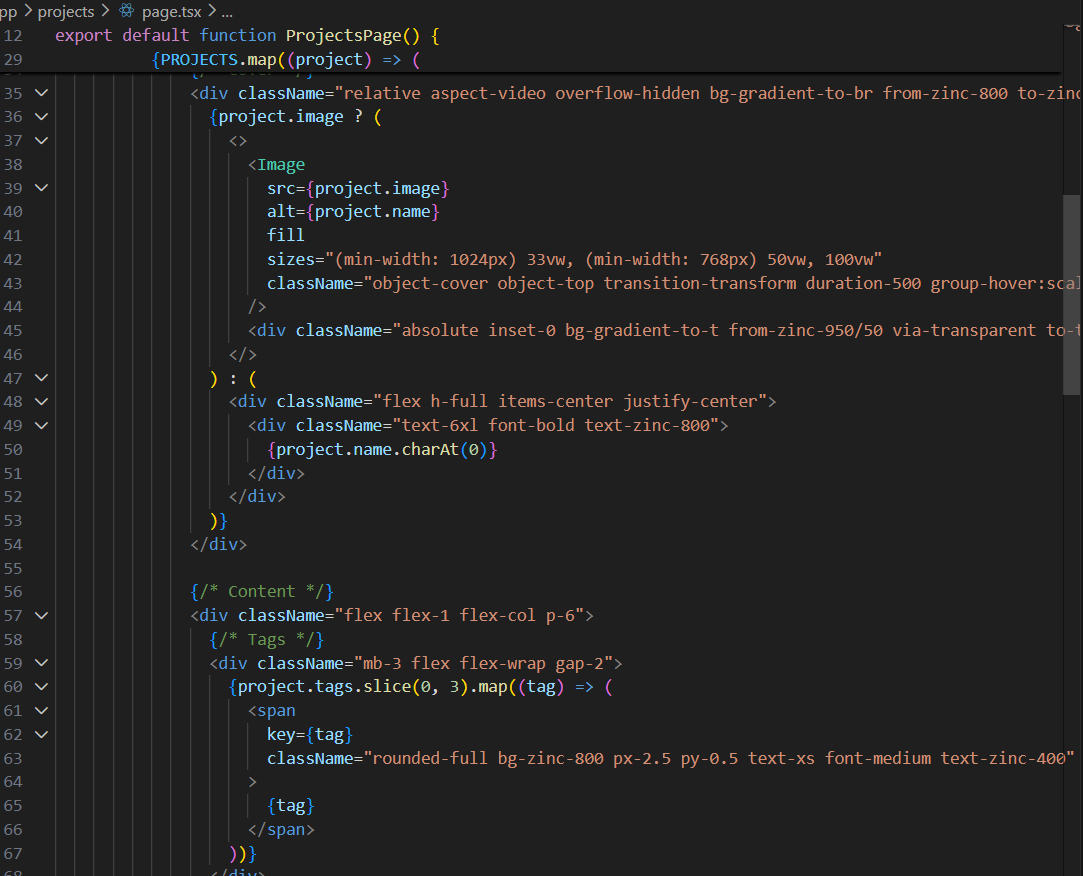Screen dimensions: 1083x876
Task: Collapse the fold chevron on line 47
Action: coord(41,378)
